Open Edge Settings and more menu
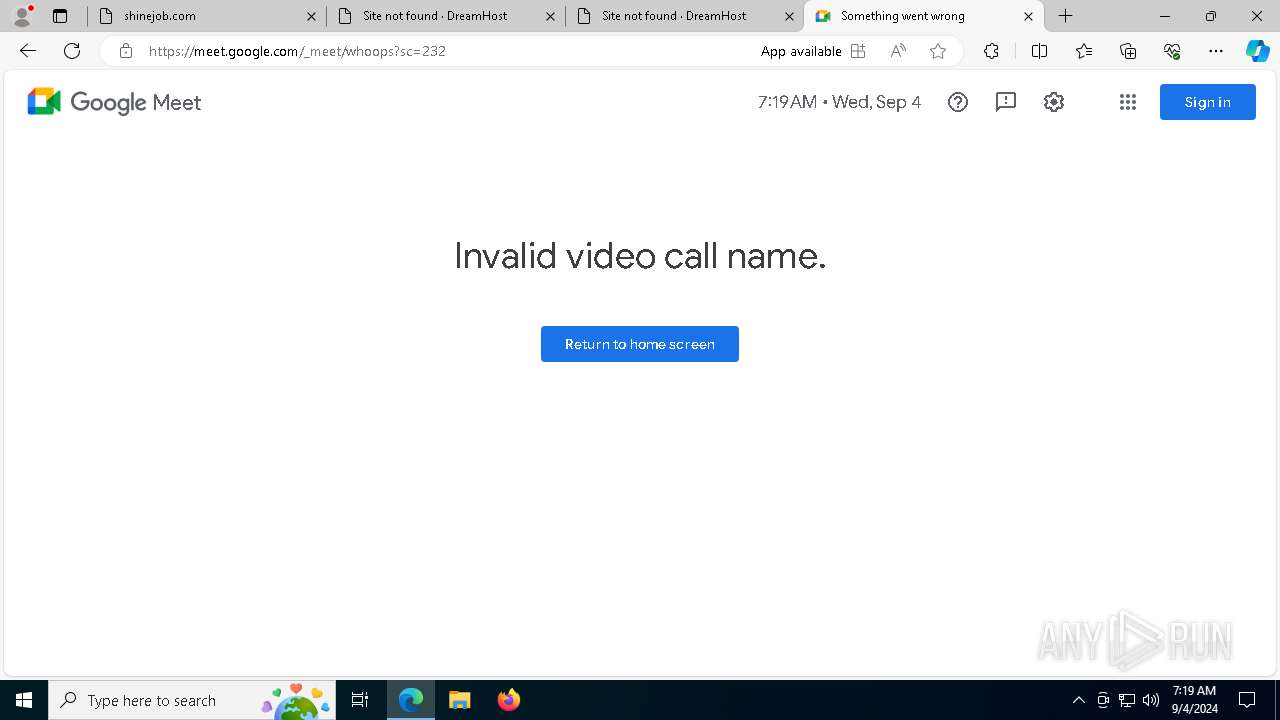This screenshot has height=720, width=1280. click(x=1216, y=51)
